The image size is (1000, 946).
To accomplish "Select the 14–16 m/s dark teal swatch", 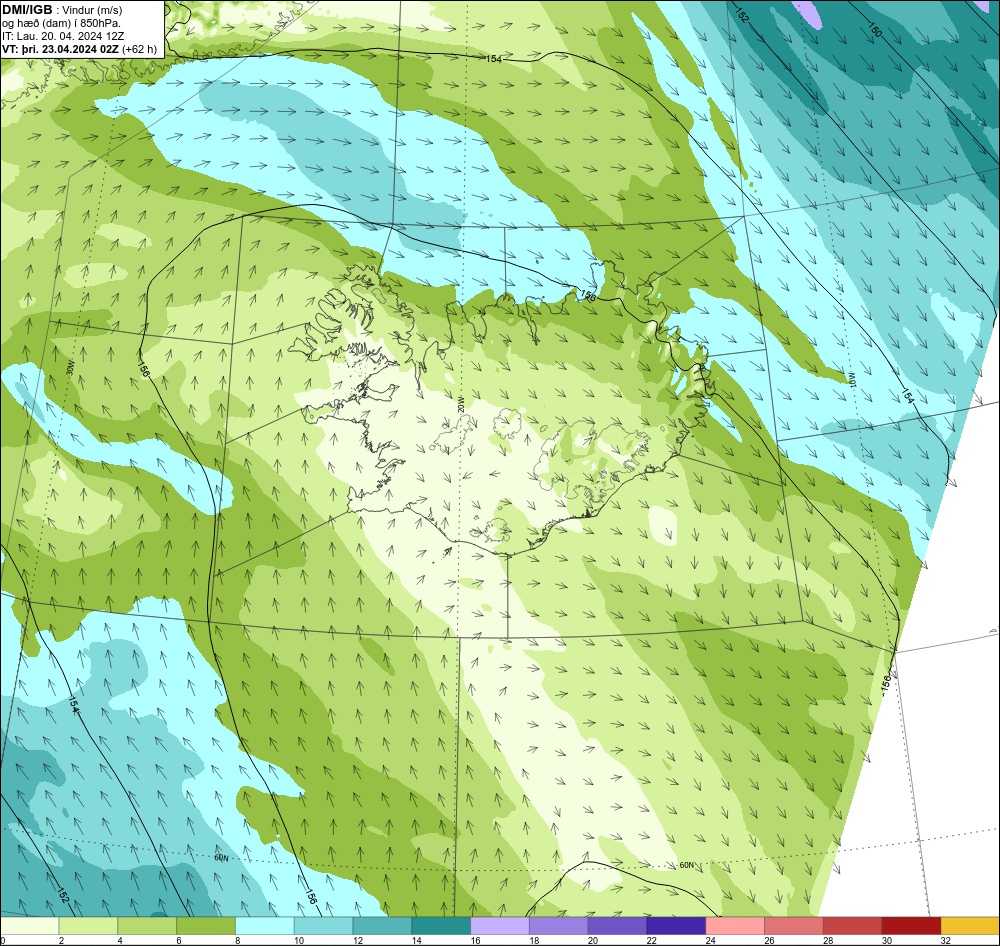I will pyautogui.click(x=441, y=926).
